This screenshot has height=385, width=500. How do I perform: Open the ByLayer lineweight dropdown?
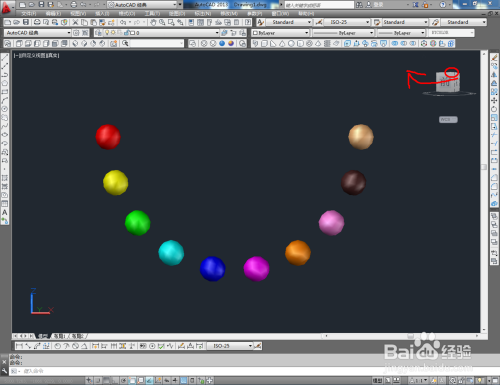[401, 33]
